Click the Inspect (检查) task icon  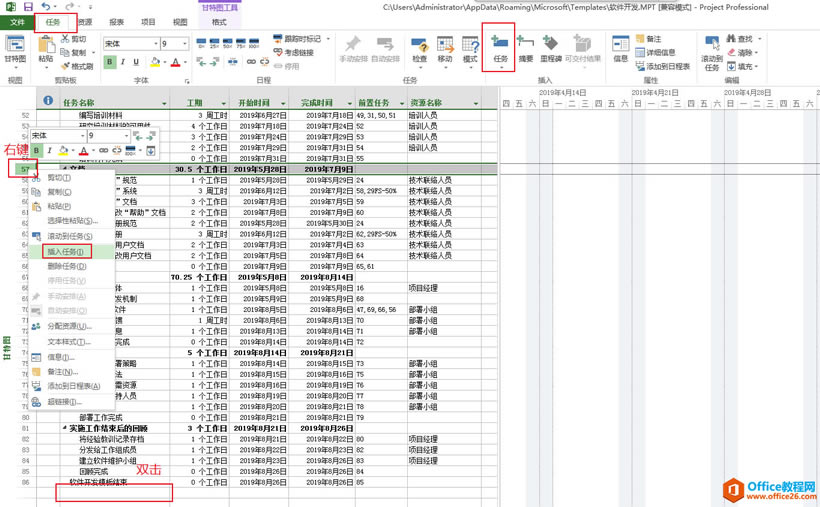419,50
